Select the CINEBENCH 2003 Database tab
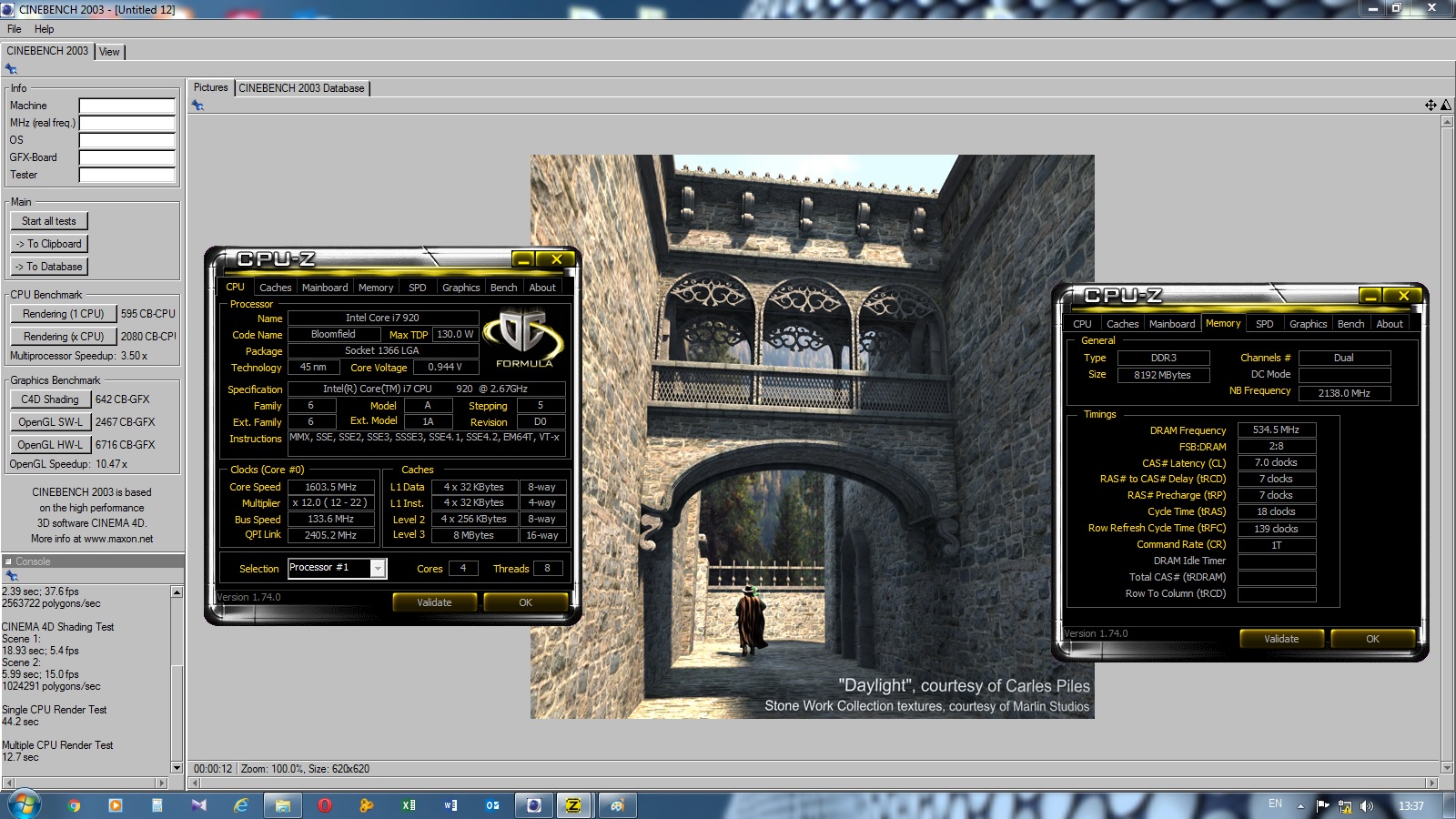Screen dimensions: 1456x819 301,88
